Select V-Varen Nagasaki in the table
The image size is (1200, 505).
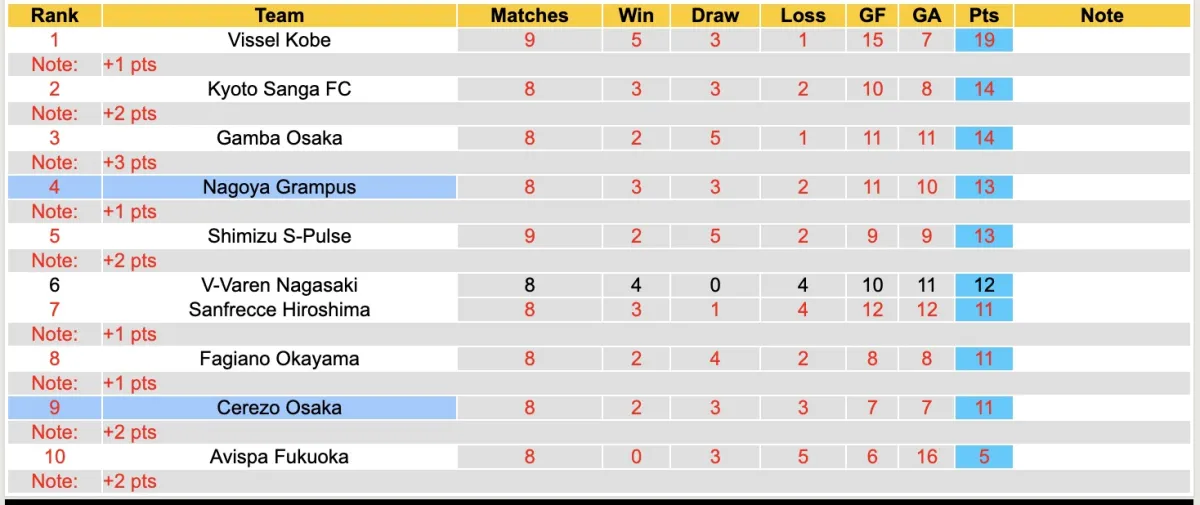tap(279, 285)
